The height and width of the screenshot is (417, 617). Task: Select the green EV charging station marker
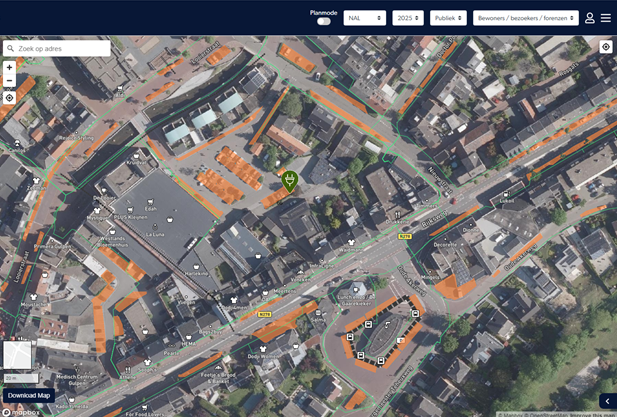(290, 181)
